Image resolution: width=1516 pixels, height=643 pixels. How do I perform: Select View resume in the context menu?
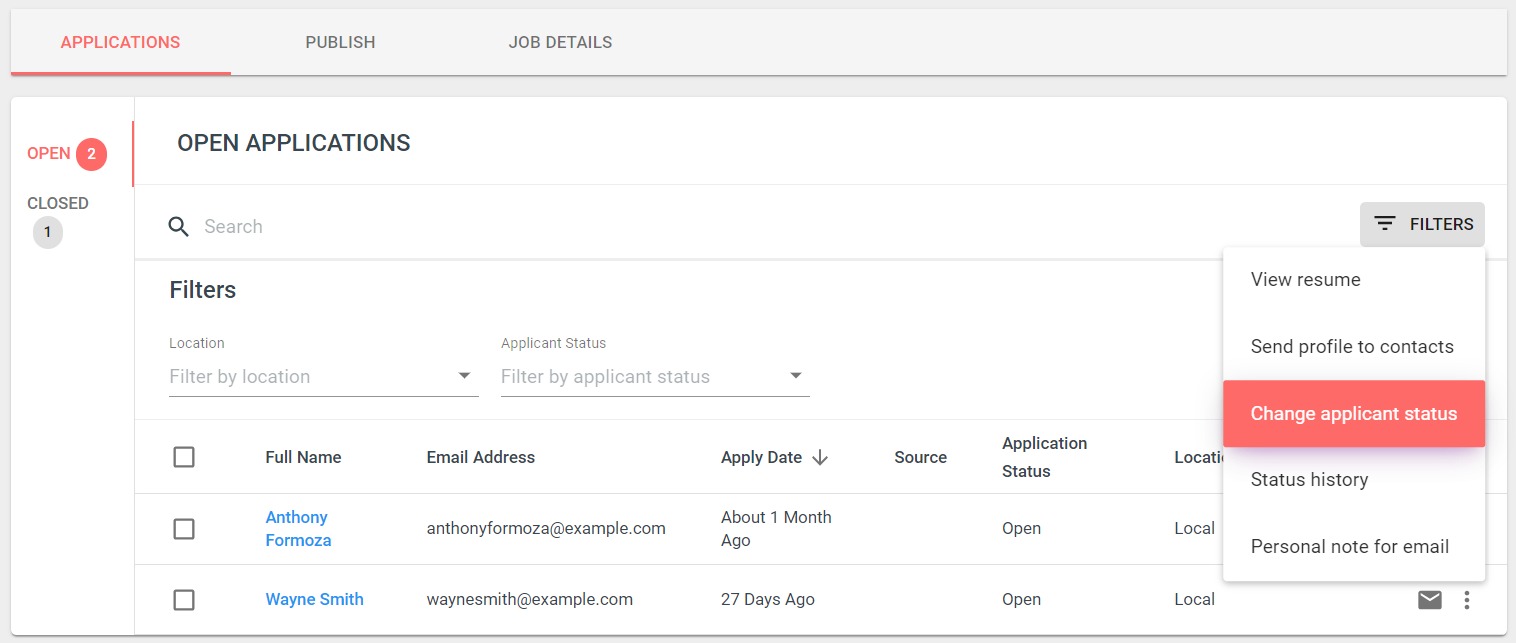pyautogui.click(x=1305, y=280)
